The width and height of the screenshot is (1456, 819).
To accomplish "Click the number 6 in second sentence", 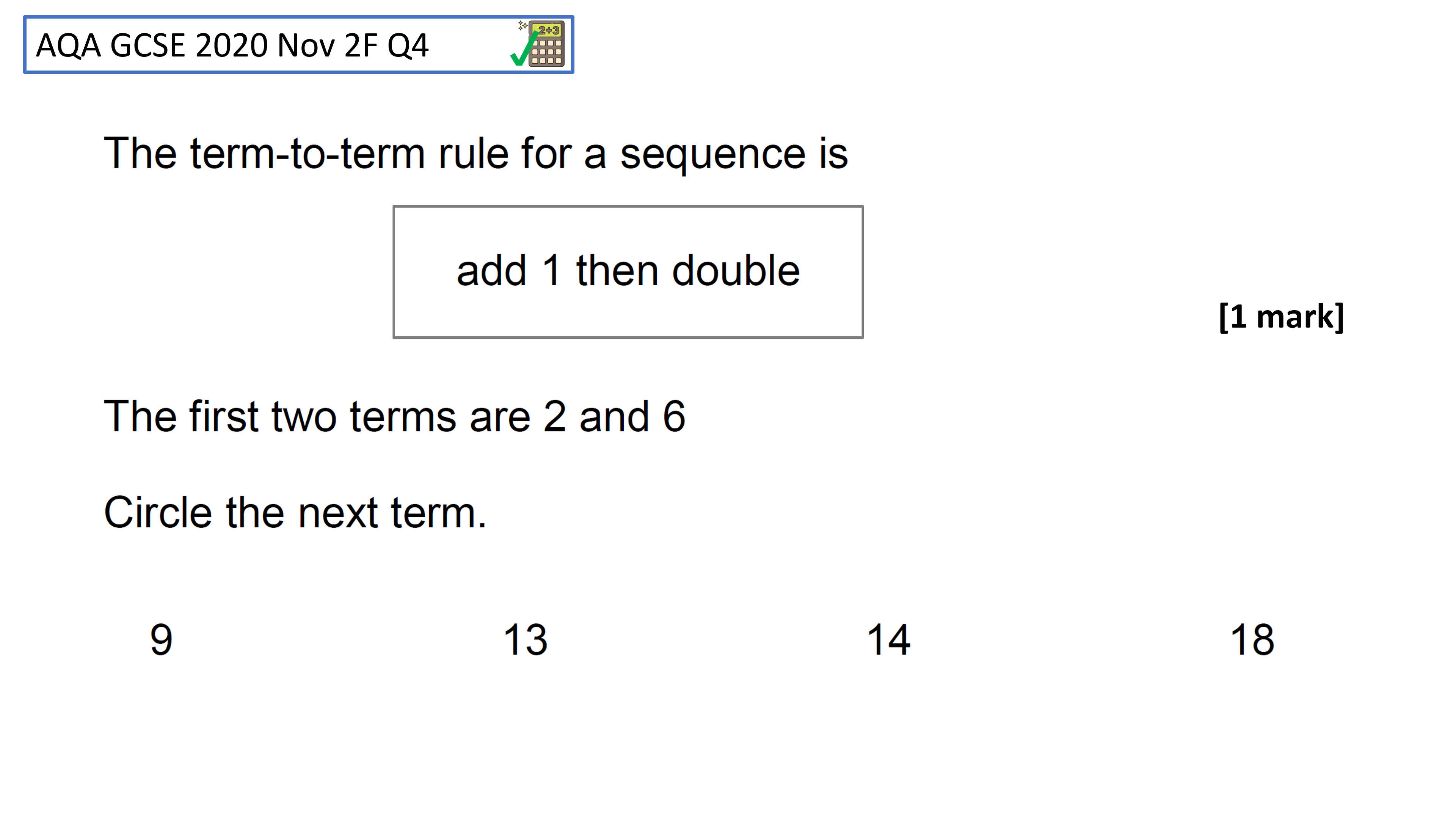I will click(x=674, y=417).
